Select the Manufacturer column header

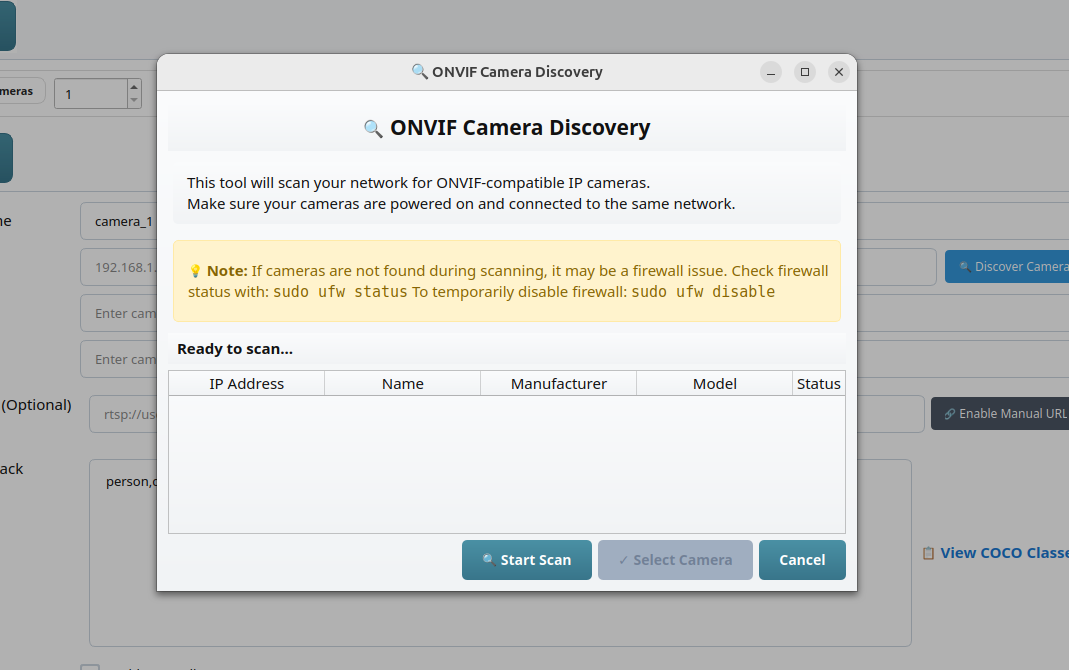point(558,384)
